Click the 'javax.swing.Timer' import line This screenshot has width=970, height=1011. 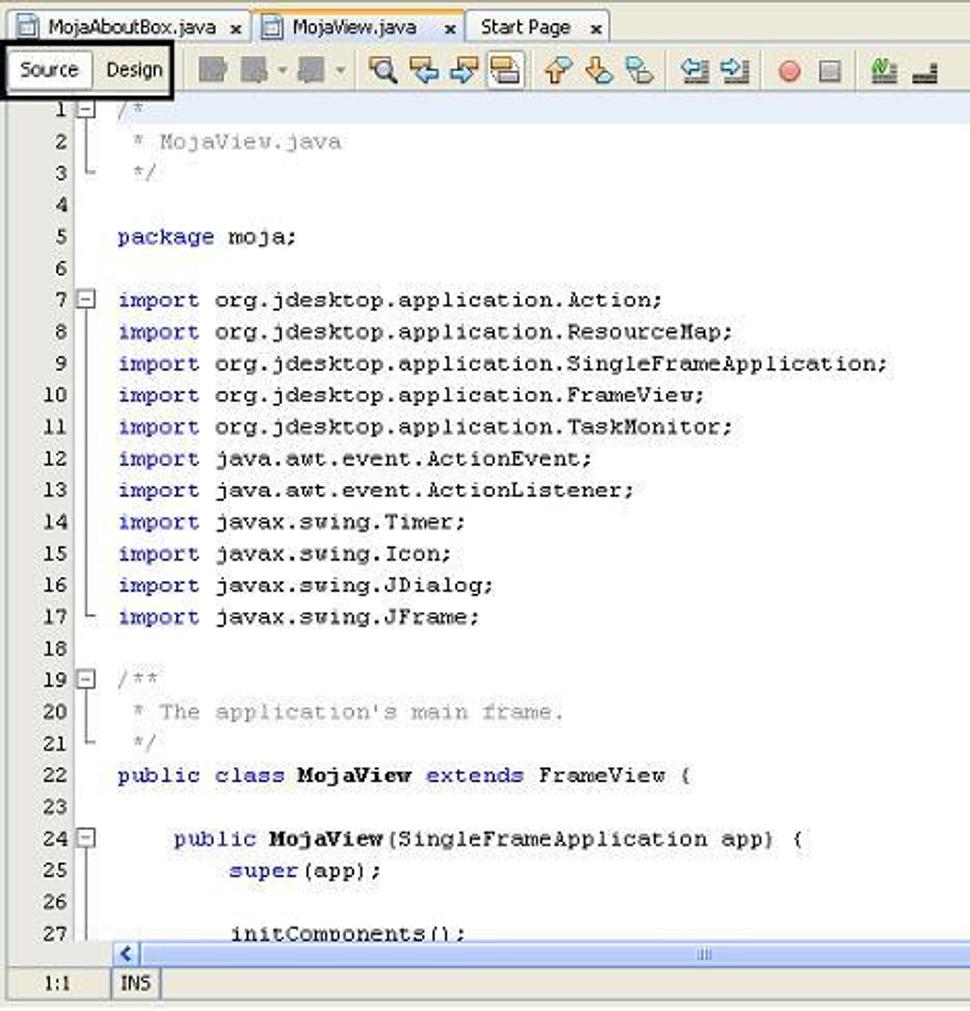click(x=292, y=522)
